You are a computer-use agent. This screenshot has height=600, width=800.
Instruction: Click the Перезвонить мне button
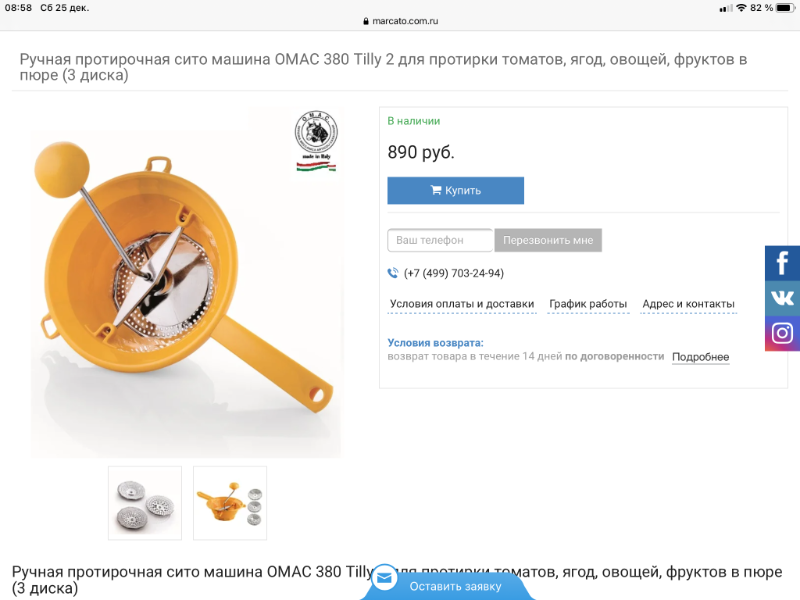pos(548,240)
